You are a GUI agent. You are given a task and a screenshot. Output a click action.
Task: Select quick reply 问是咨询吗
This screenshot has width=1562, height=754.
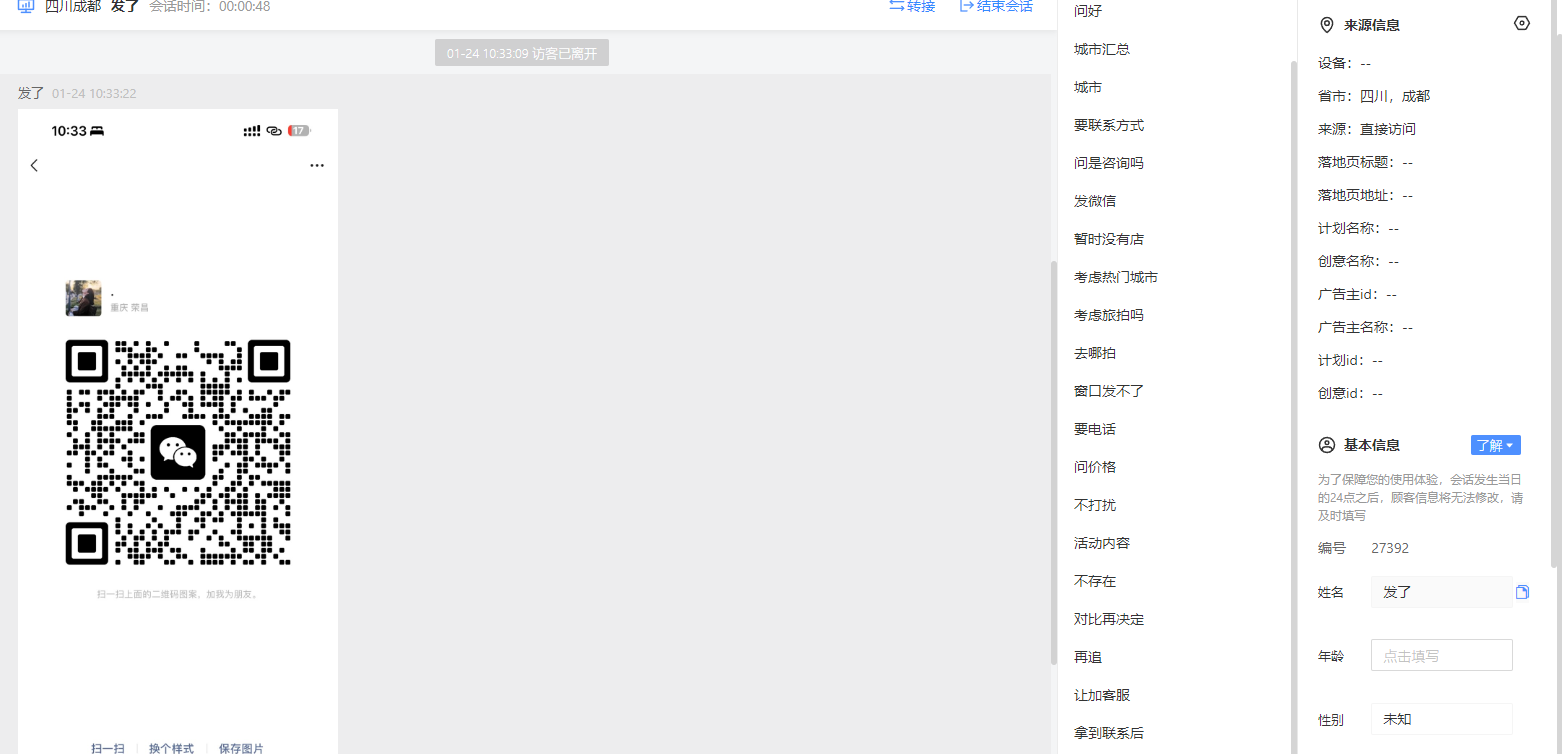[1109, 163]
